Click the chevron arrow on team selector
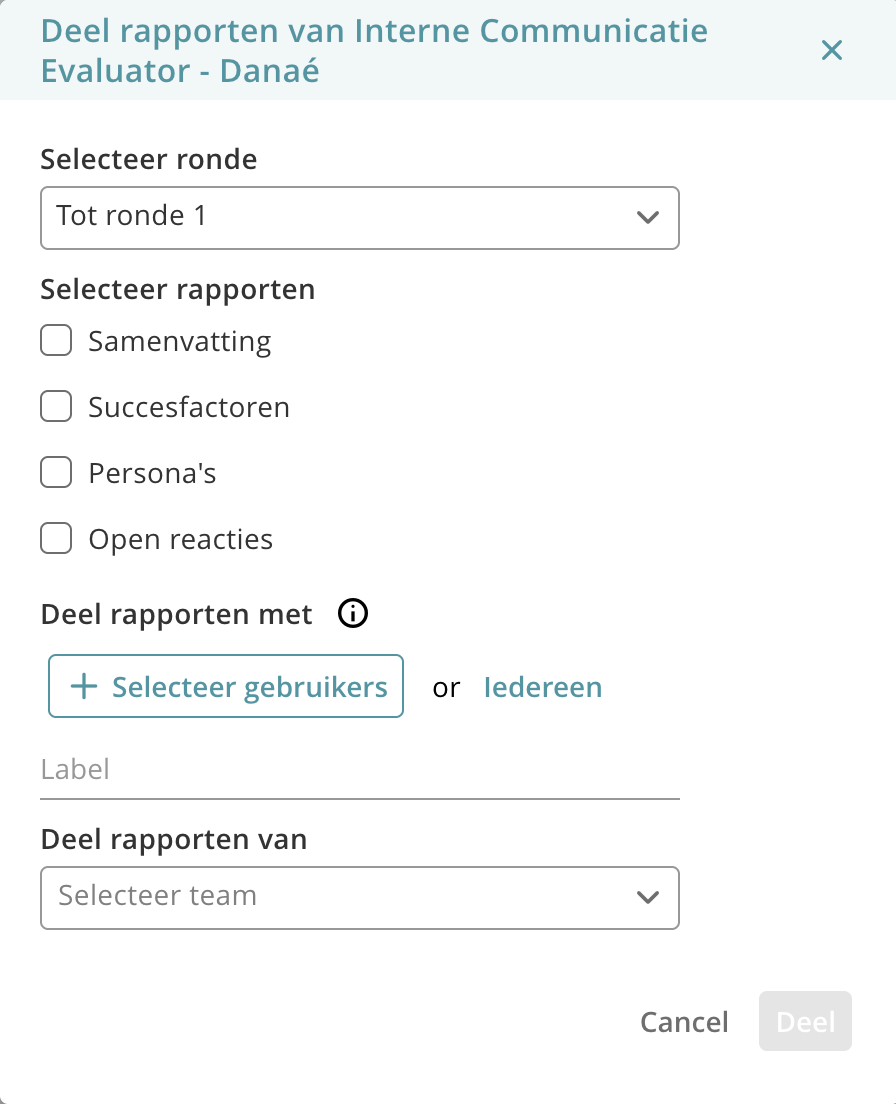This screenshot has width=896, height=1104. click(648, 898)
